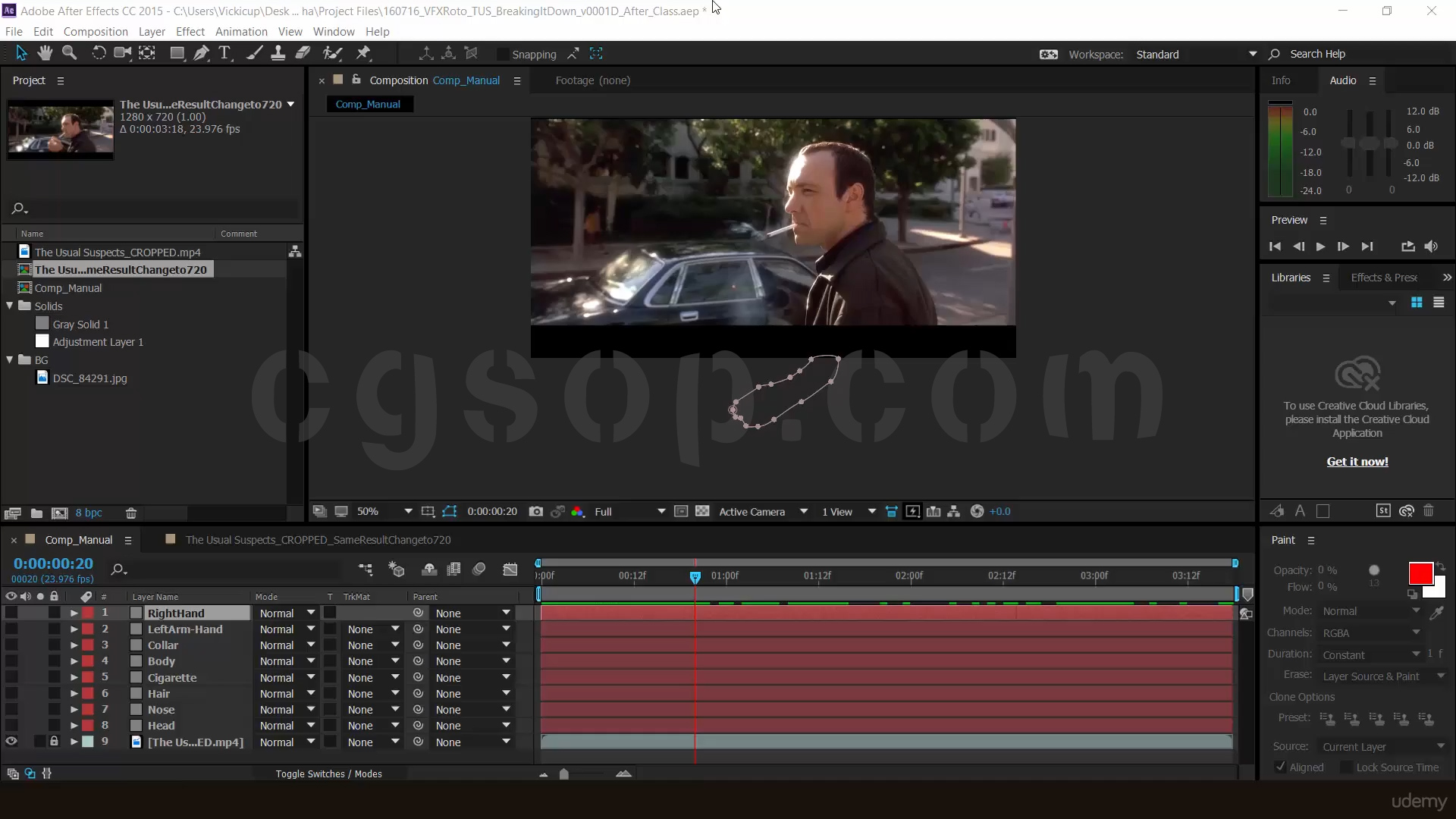Select the Type tool
This screenshot has width=1456, height=819.
224,53
